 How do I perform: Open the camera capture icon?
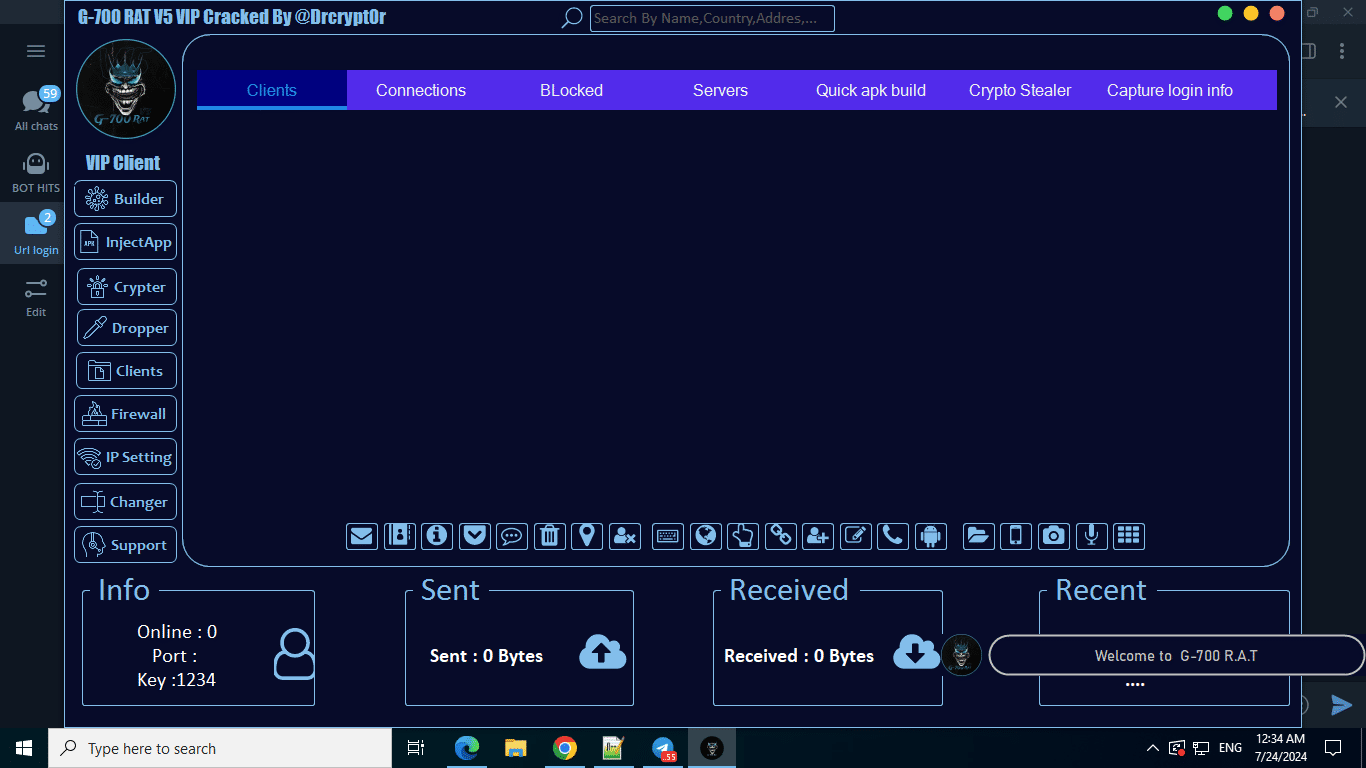(x=1053, y=536)
